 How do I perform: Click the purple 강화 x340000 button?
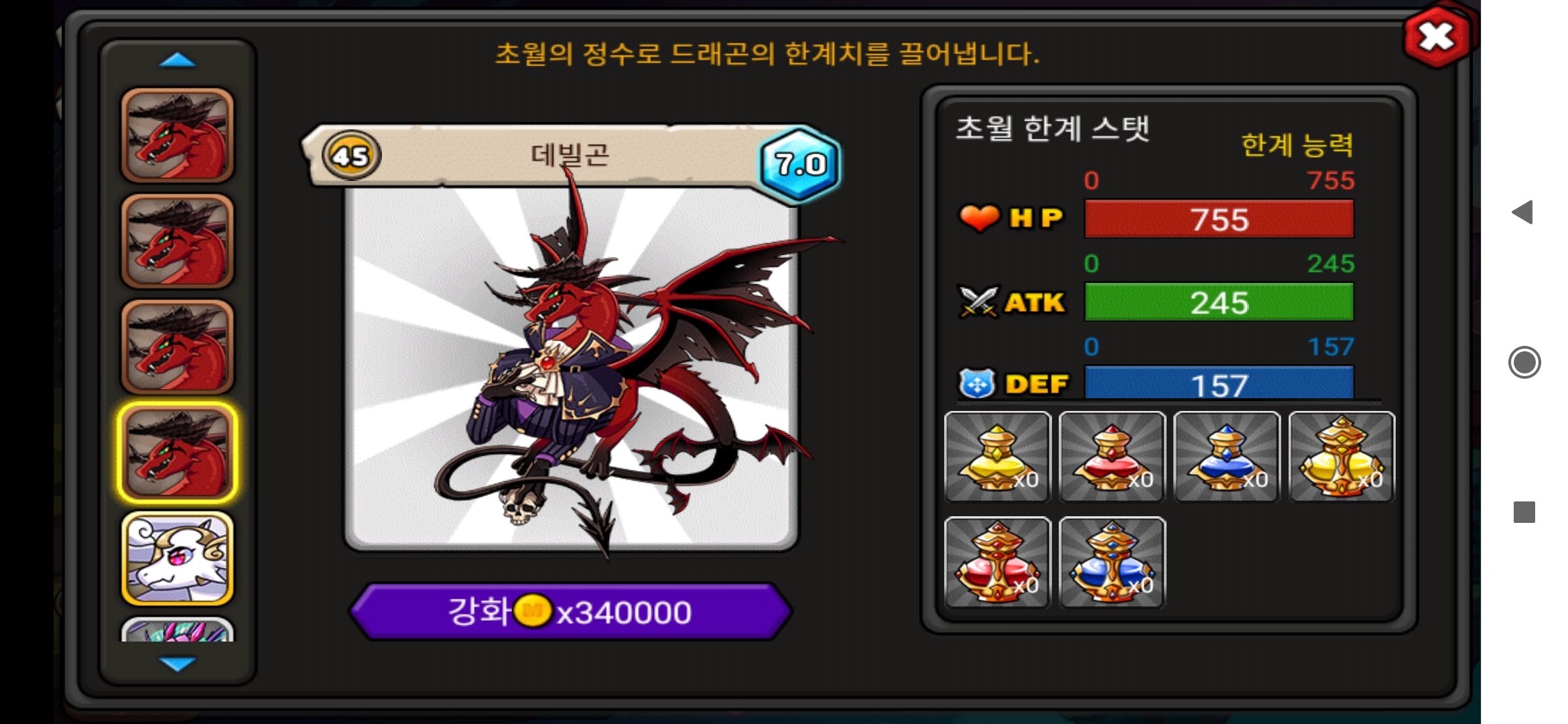coord(571,611)
